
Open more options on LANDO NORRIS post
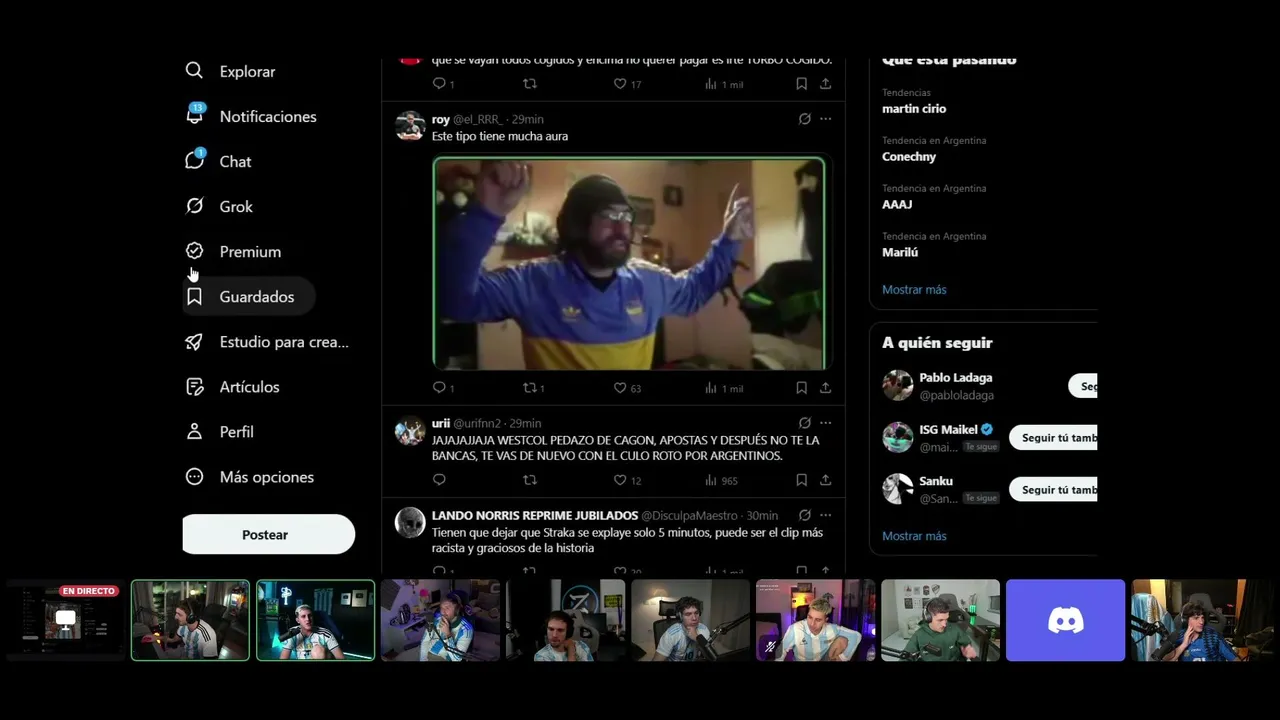click(825, 515)
